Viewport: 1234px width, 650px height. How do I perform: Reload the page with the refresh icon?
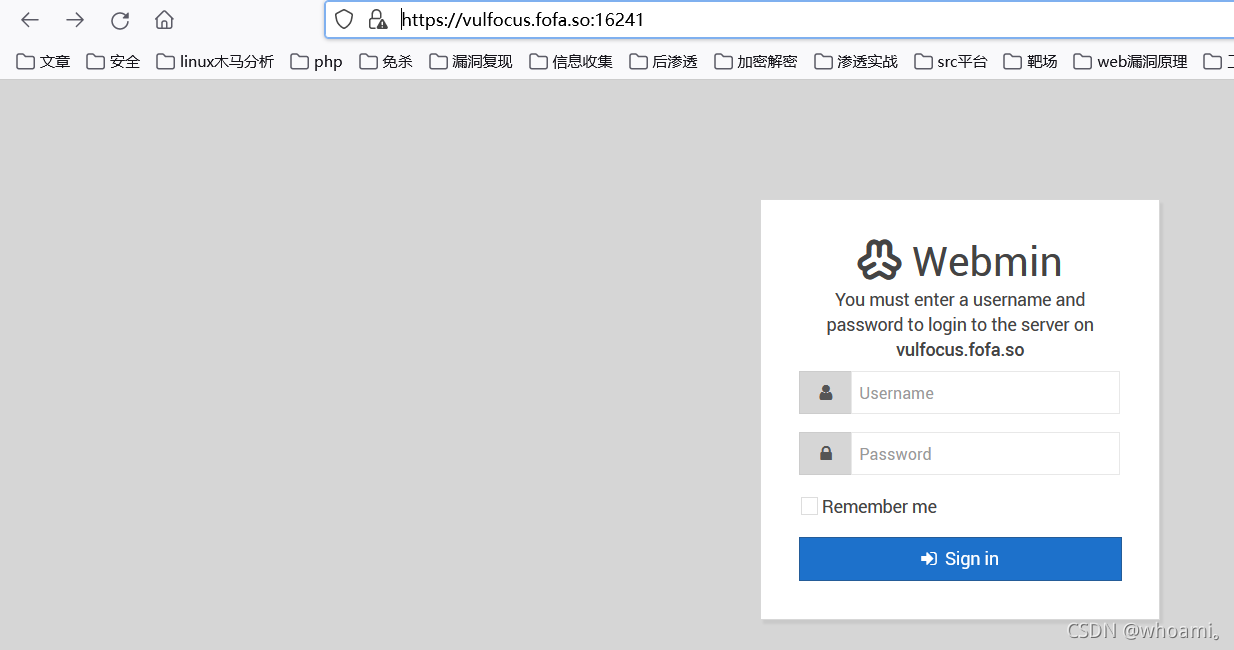(120, 20)
